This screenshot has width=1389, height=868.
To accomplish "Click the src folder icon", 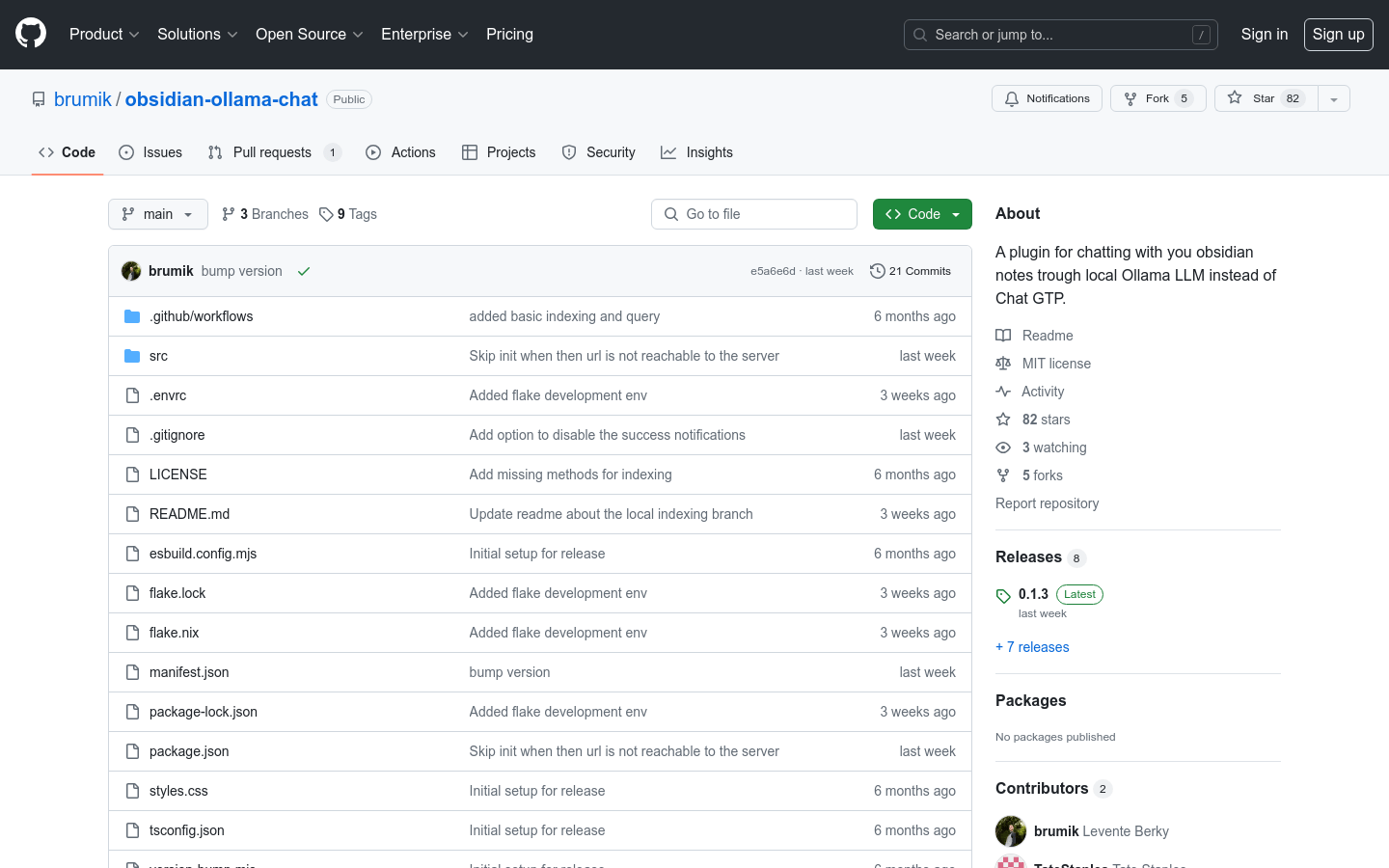I will click(132, 356).
